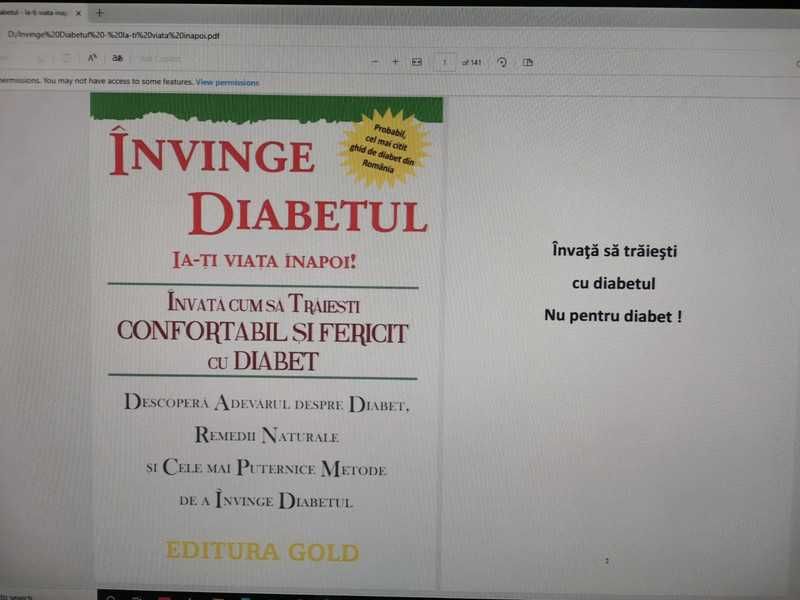Click the Fit to width icon
Image resolution: width=800 pixels, height=600 pixels.
coord(417,62)
